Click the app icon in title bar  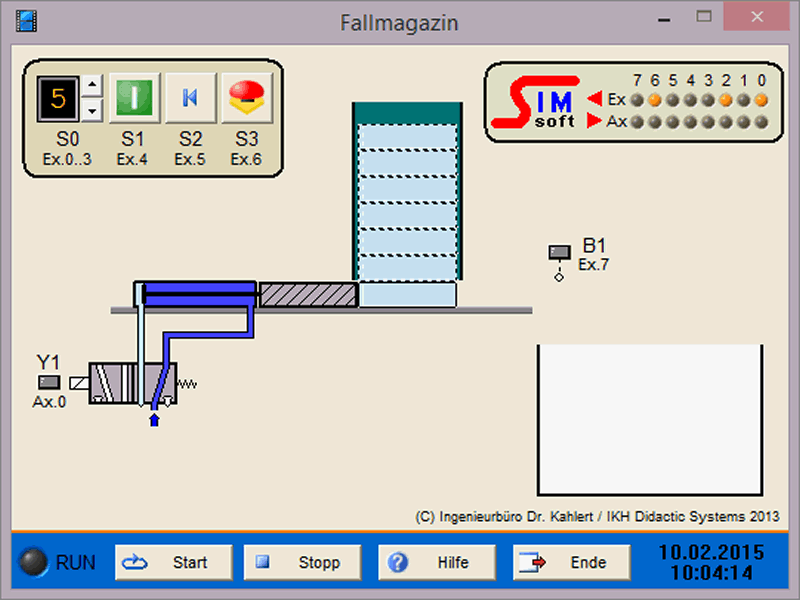(26, 20)
